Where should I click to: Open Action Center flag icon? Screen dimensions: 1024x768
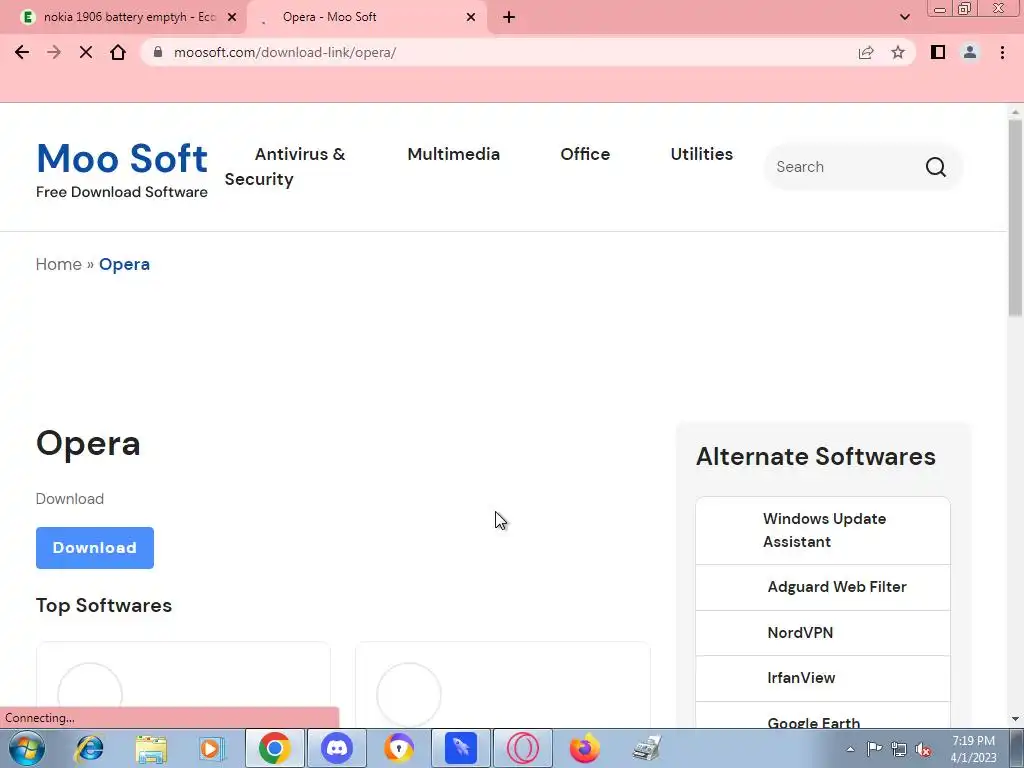(x=874, y=749)
